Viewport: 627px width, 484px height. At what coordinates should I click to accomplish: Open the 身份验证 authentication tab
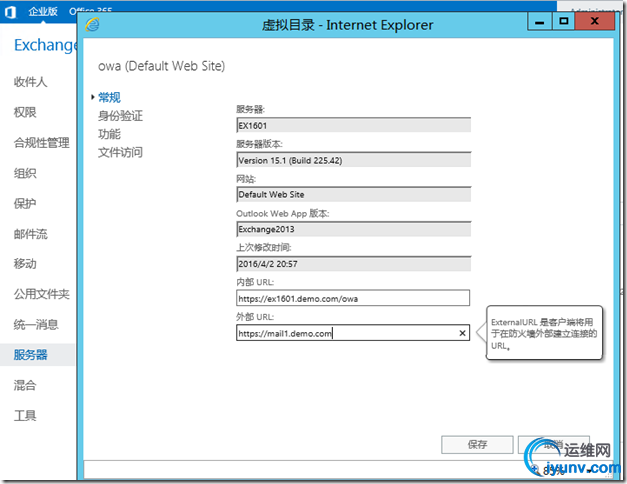point(120,116)
